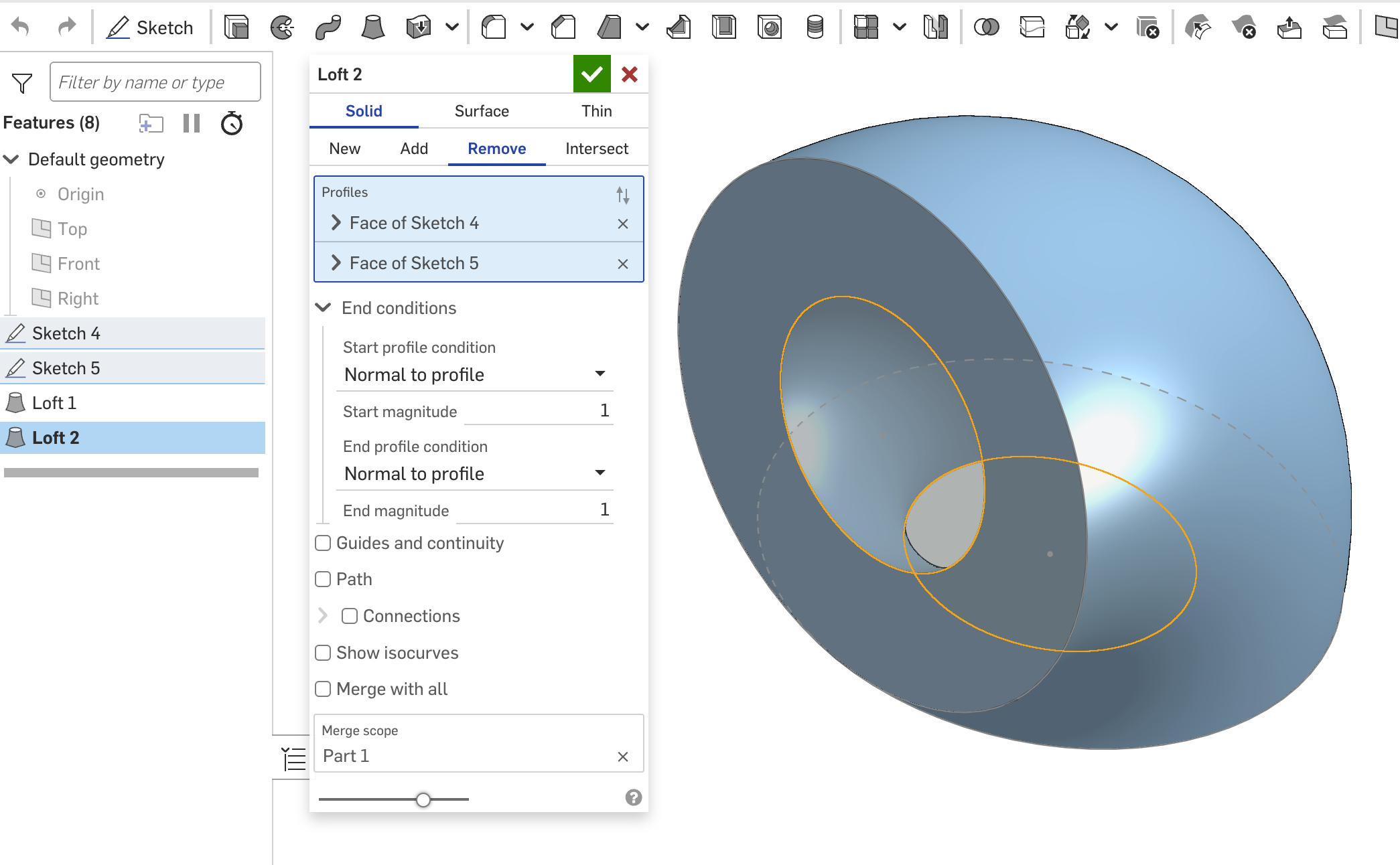Open Start profile condition dropdown
The image size is (1400, 865).
point(474,374)
